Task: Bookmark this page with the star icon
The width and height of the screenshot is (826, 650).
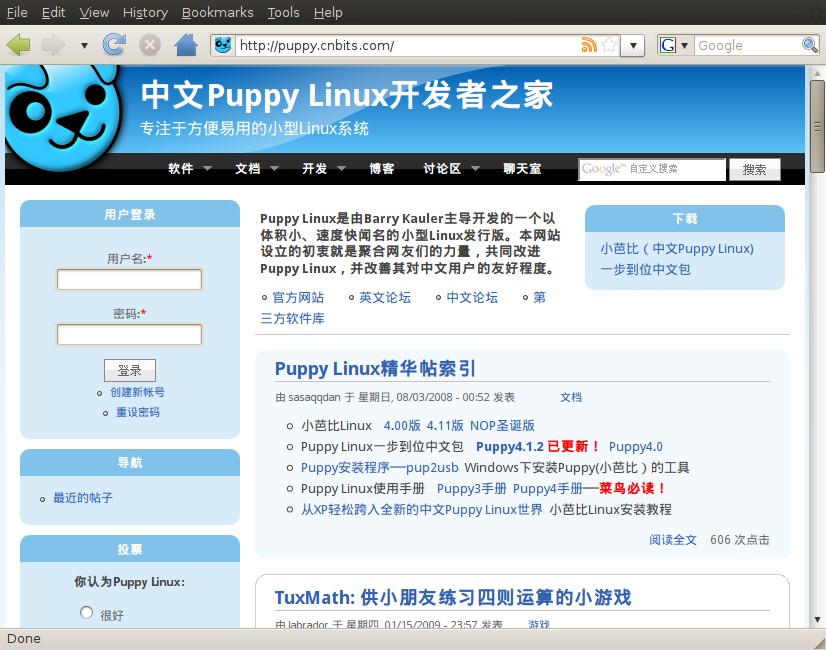Action: coord(609,45)
